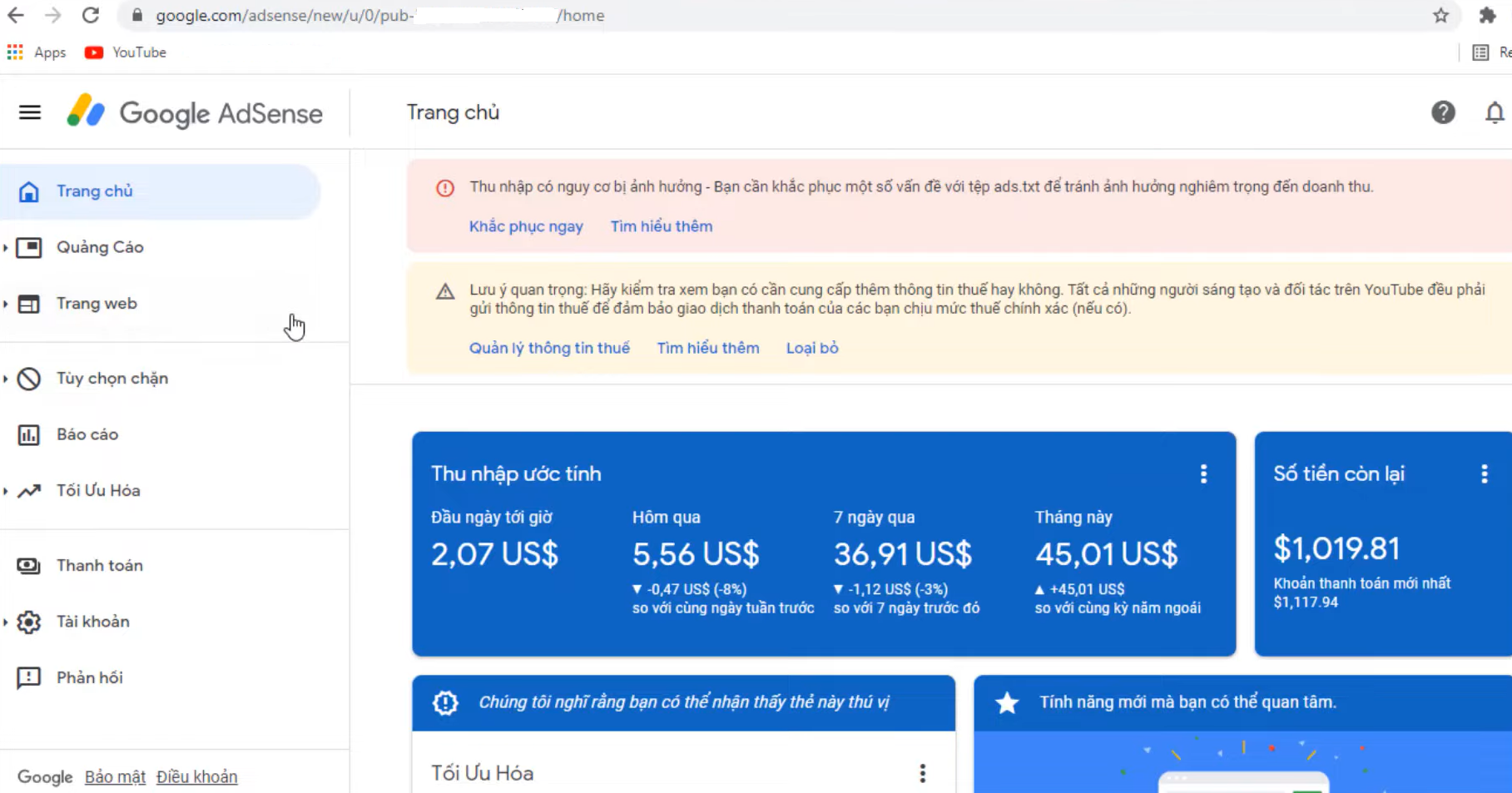
Task: Bookmark this page with the star icon
Action: pos(1441,15)
